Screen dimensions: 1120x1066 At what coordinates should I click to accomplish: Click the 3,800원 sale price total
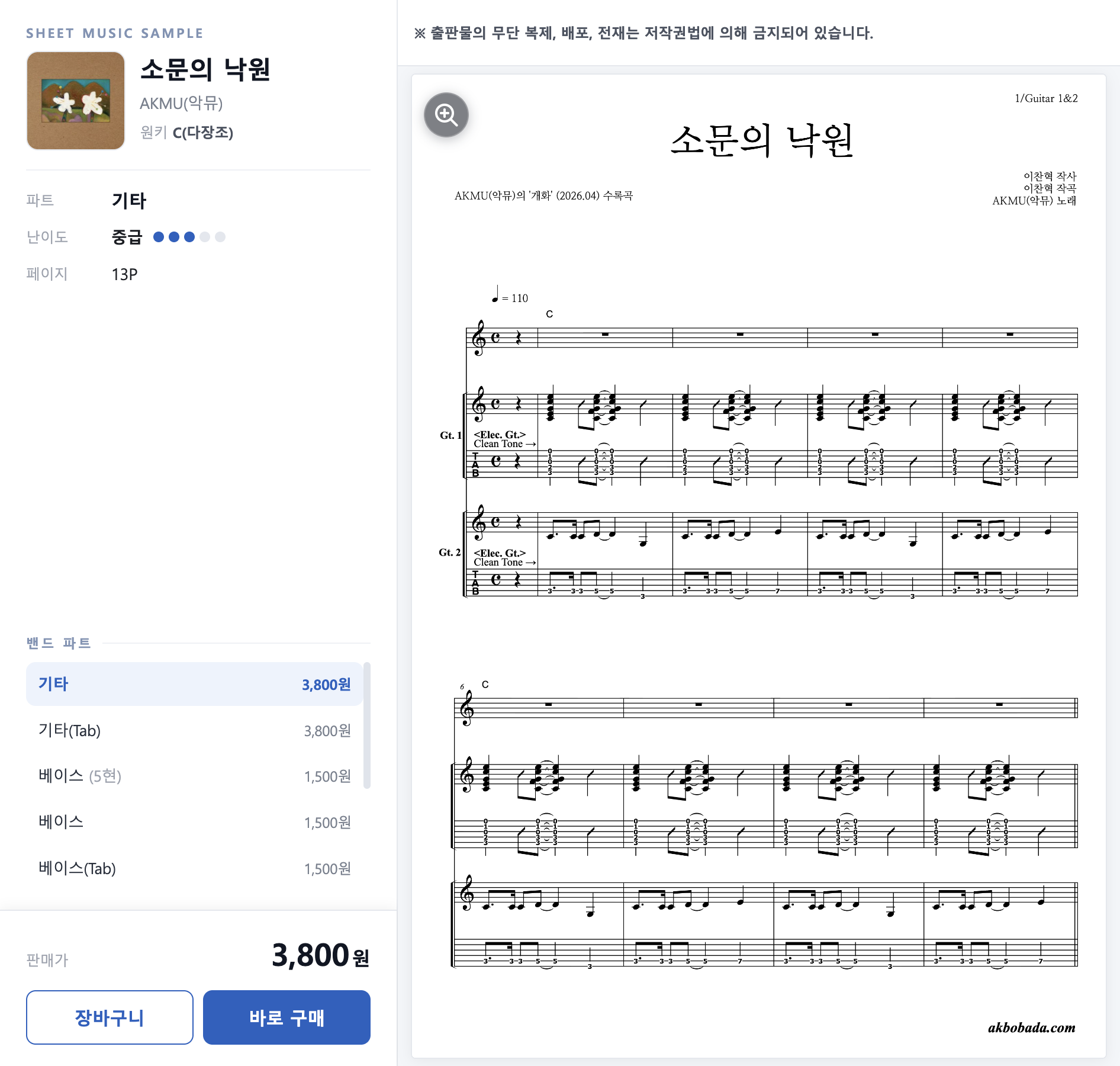click(320, 955)
